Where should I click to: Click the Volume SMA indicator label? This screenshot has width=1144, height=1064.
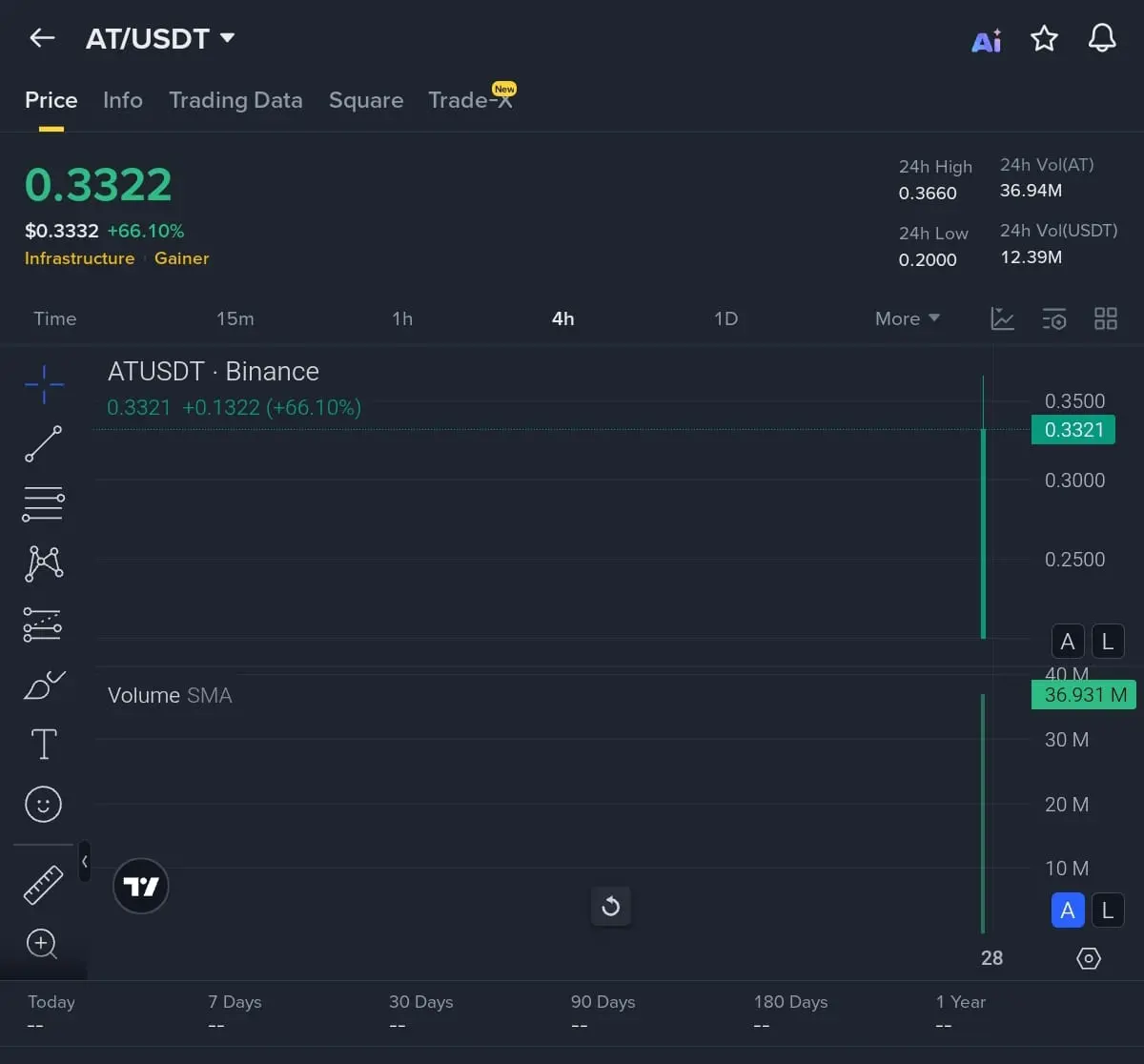(x=170, y=696)
